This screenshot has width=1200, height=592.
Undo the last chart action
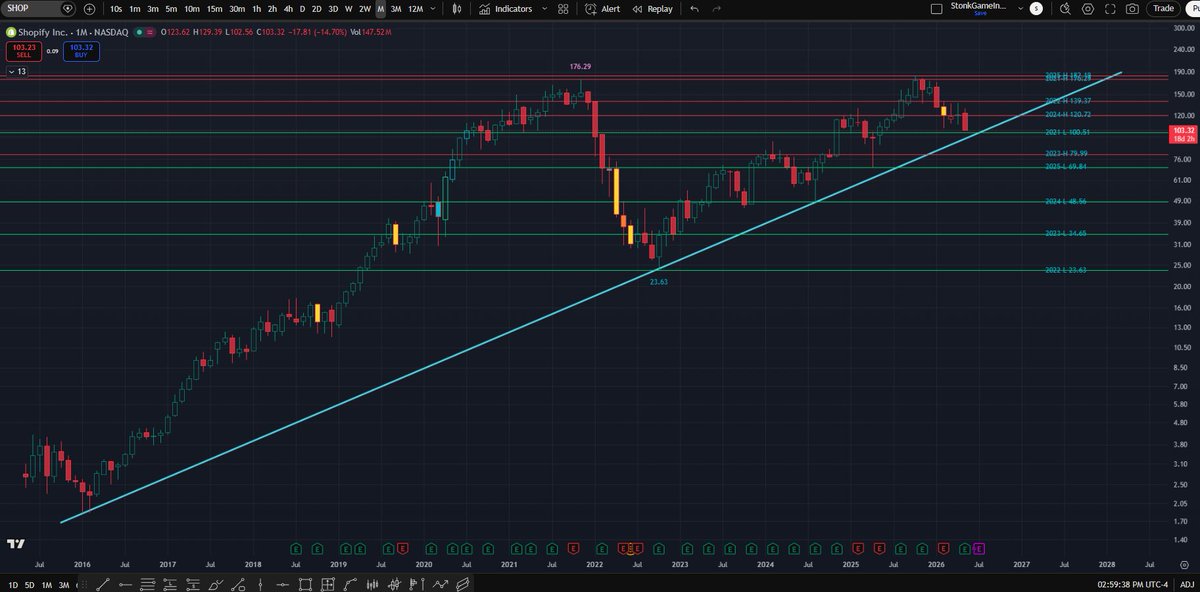695,8
